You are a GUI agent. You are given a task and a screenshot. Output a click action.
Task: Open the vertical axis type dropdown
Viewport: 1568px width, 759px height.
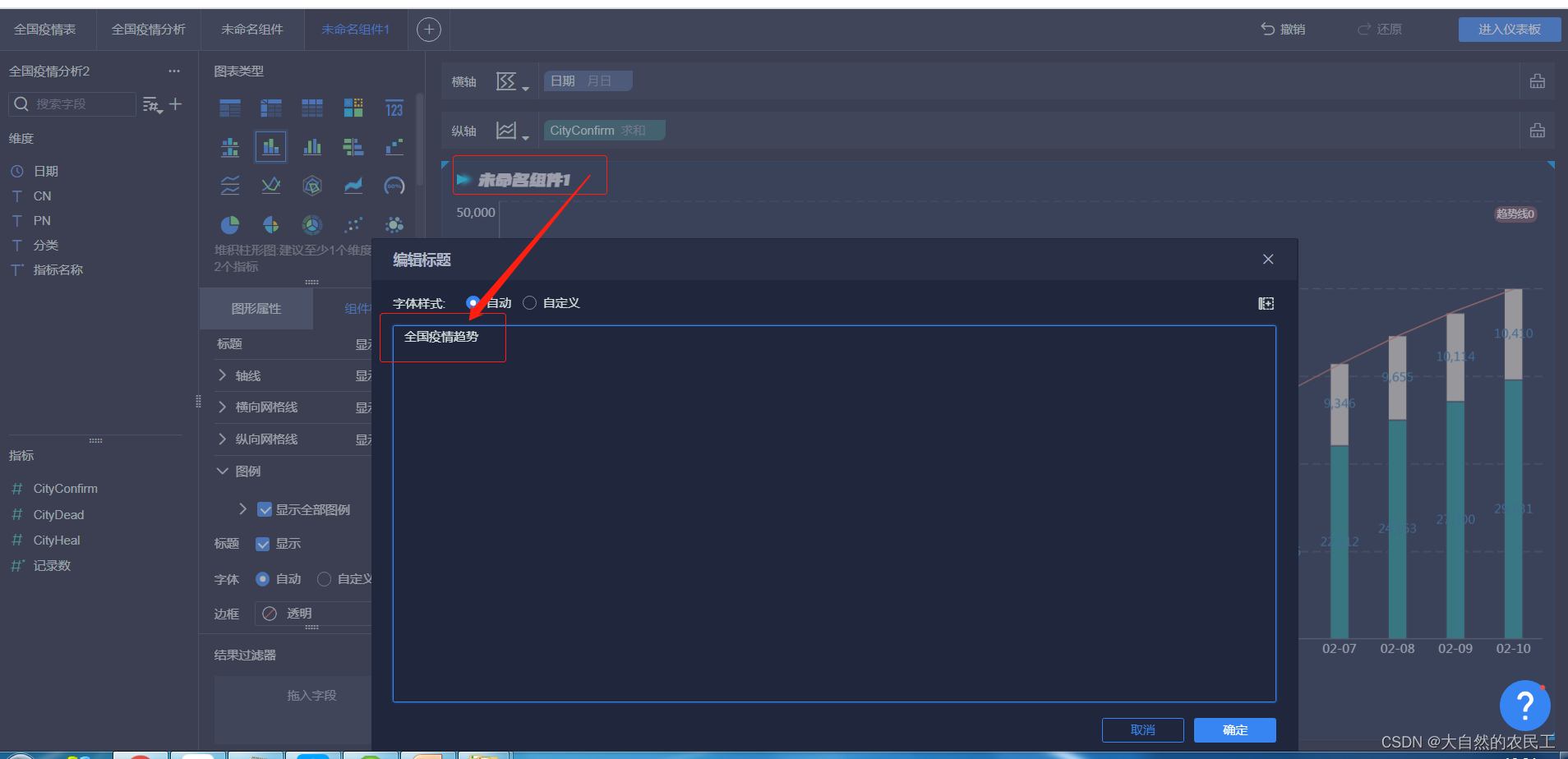(512, 131)
